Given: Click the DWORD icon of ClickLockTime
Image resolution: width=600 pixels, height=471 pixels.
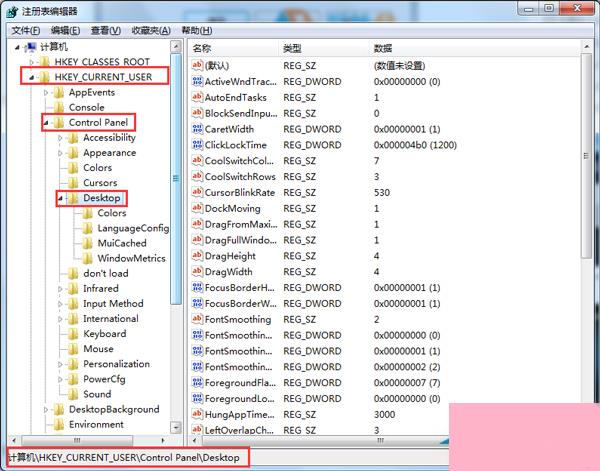Looking at the screenshot, I should pyautogui.click(x=197, y=145).
